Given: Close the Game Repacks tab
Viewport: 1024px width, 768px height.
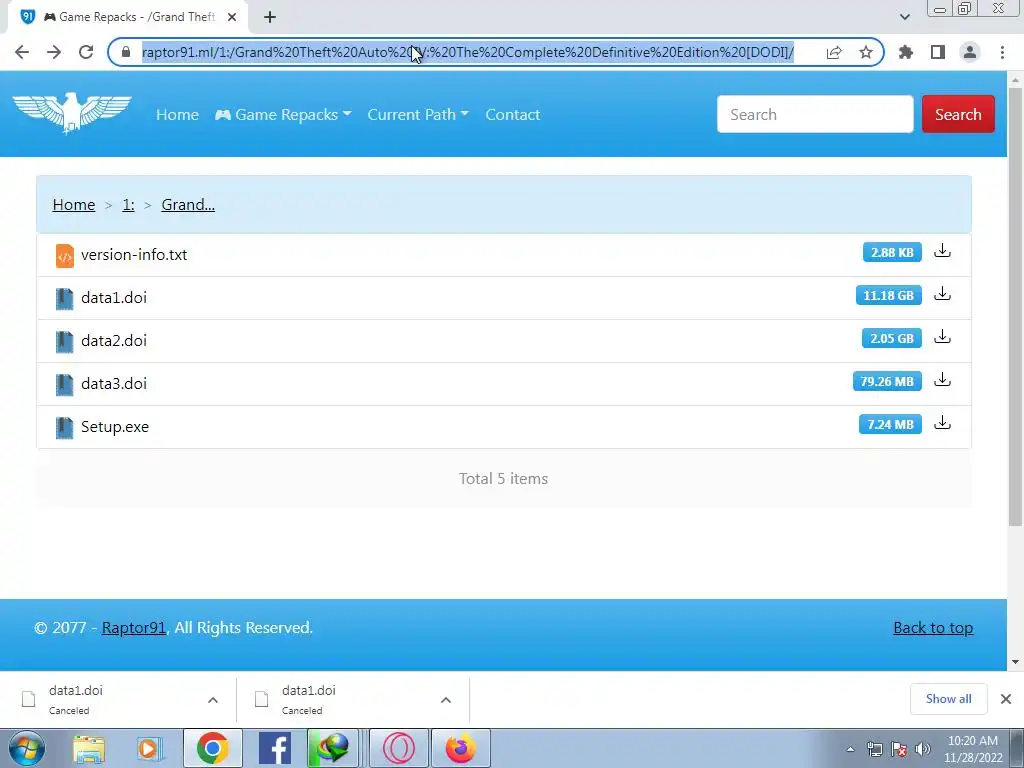Looking at the screenshot, I should (232, 17).
